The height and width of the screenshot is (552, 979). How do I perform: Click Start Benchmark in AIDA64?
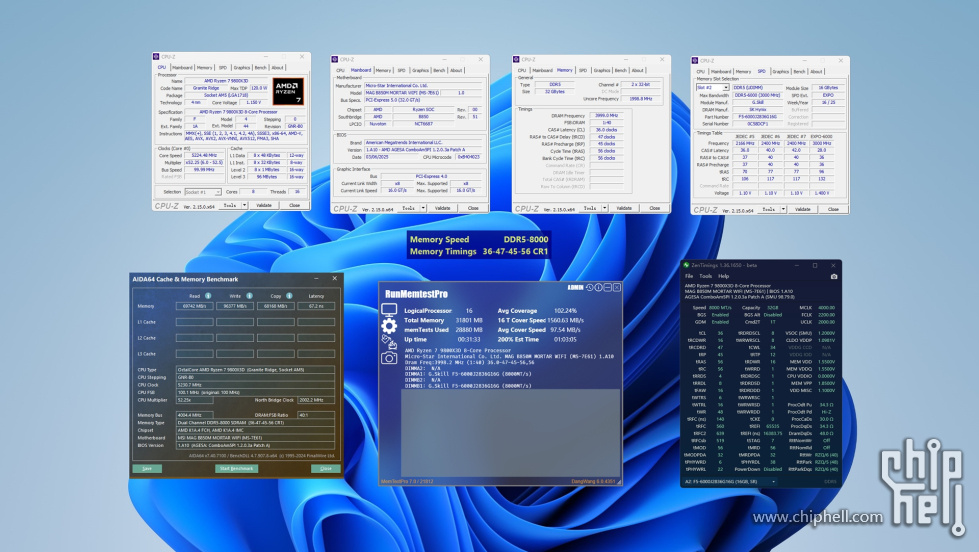pos(237,468)
